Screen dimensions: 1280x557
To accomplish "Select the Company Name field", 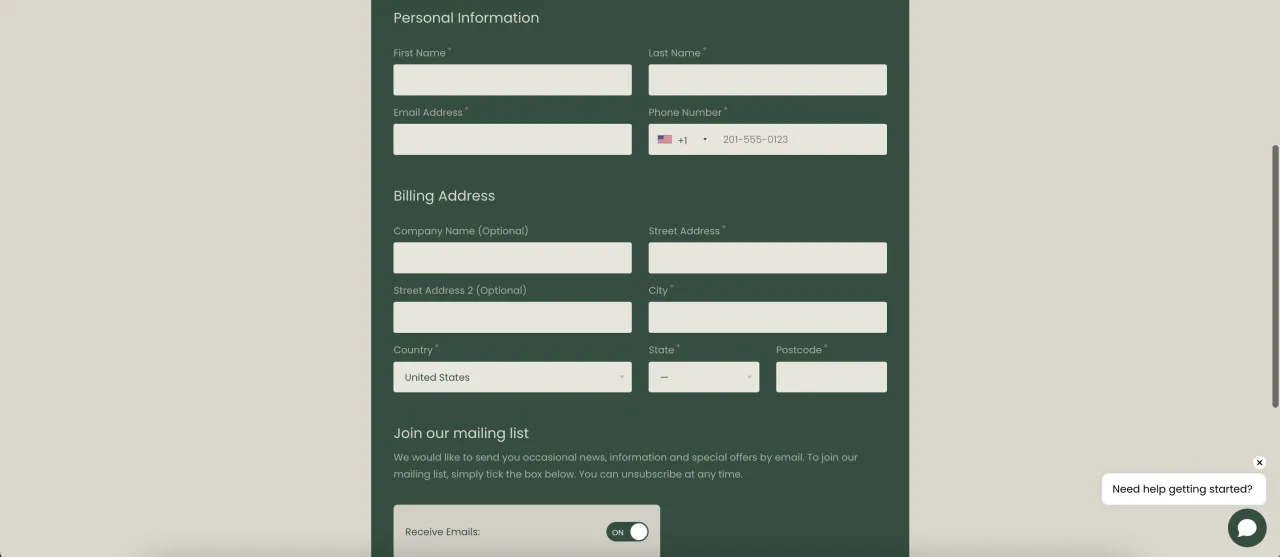I will point(512,258).
